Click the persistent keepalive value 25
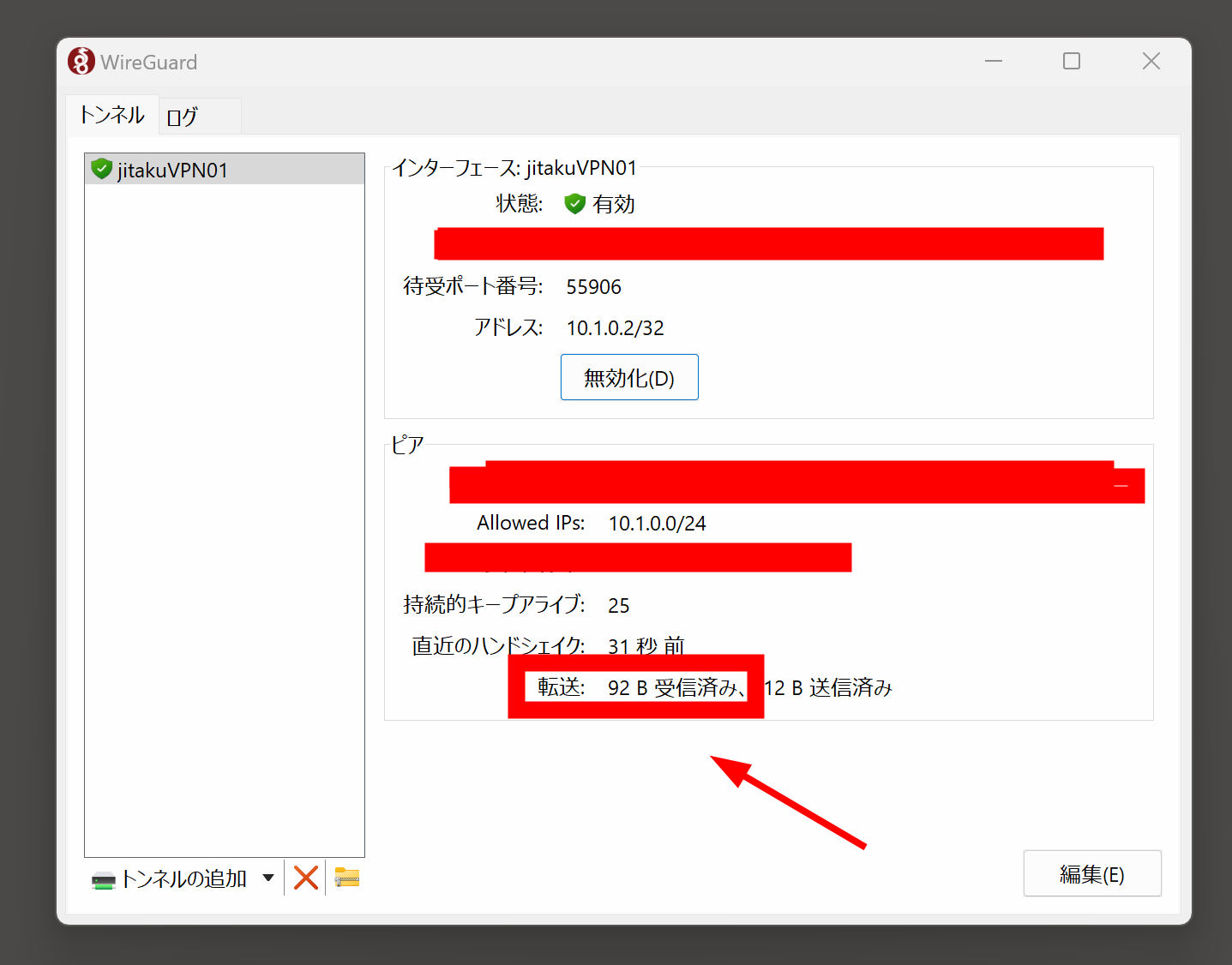 618,606
